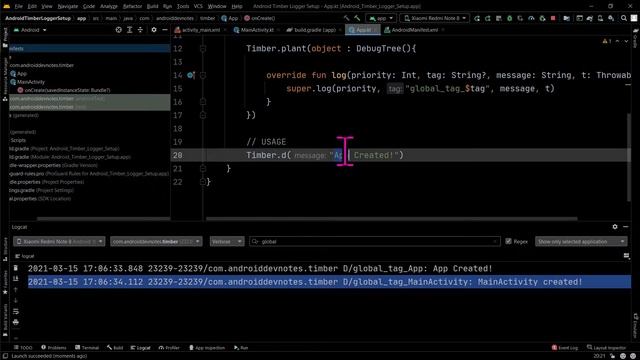
Task: Open the Build menu
Action: [152, 7]
